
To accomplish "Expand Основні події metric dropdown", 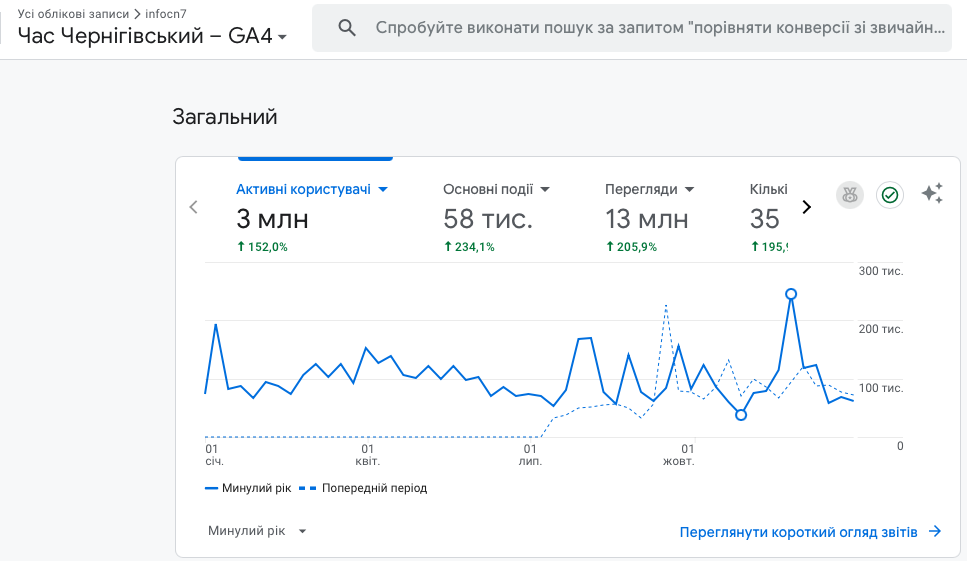I will tap(545, 189).
